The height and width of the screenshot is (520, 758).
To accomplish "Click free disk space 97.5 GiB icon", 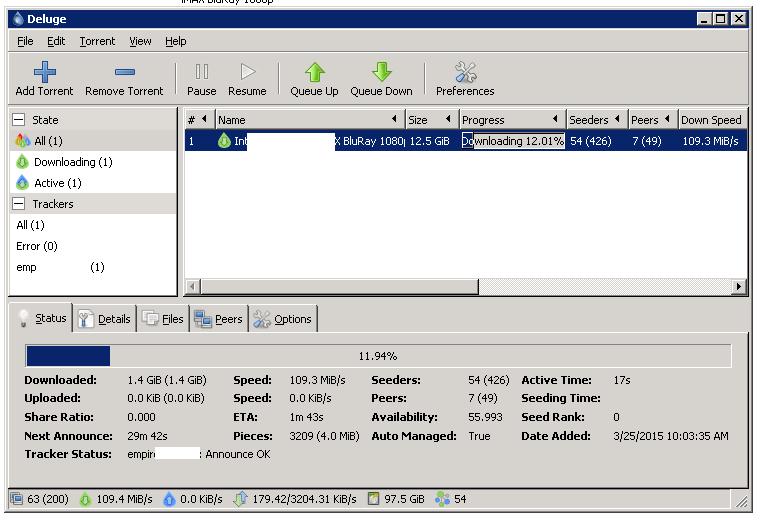I will 373,498.
